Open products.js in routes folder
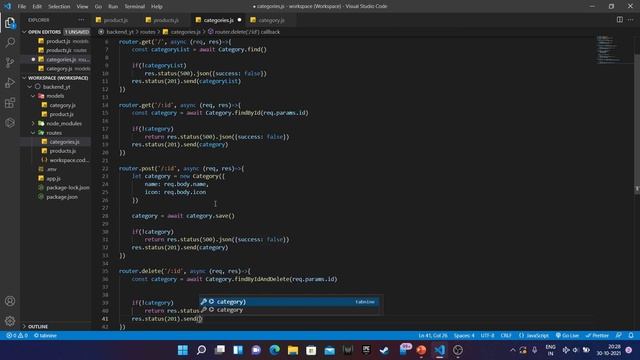Screen dimensions: 640x360 tap(63, 151)
